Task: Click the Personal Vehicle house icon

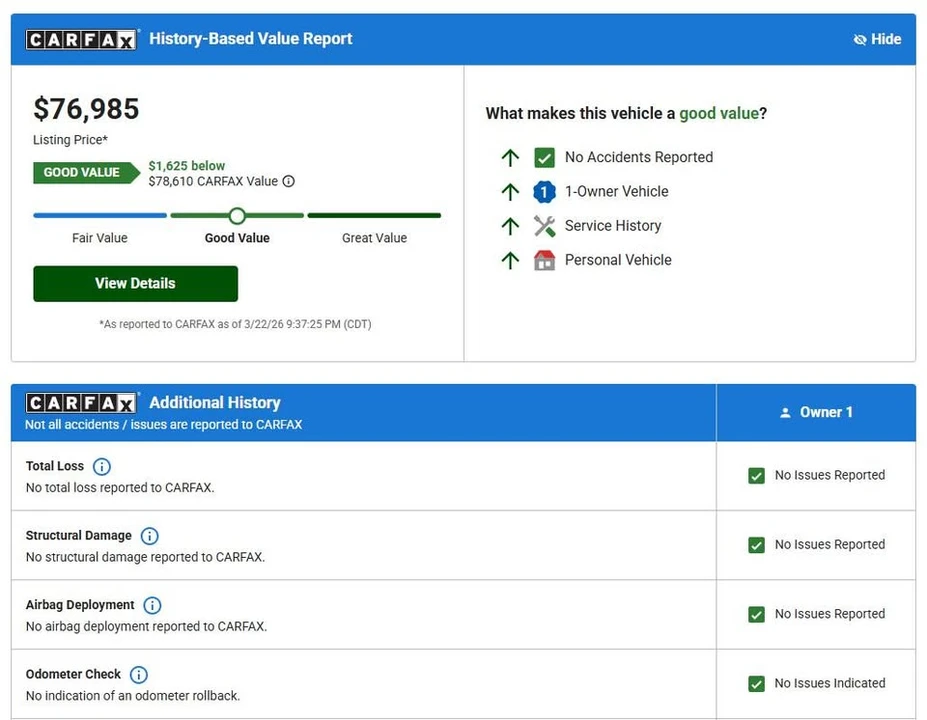Action: (x=544, y=260)
